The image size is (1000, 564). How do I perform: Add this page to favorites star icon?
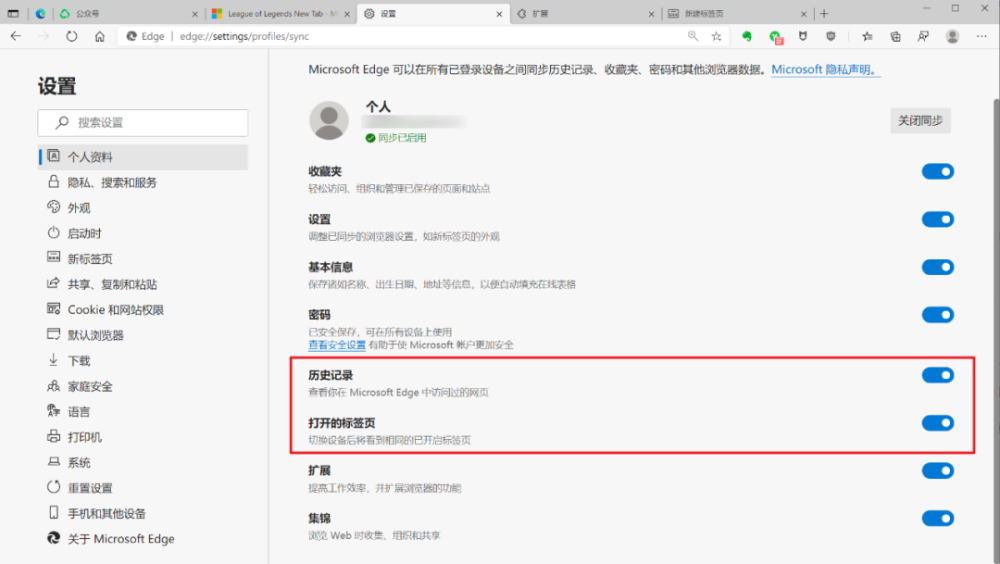[716, 36]
